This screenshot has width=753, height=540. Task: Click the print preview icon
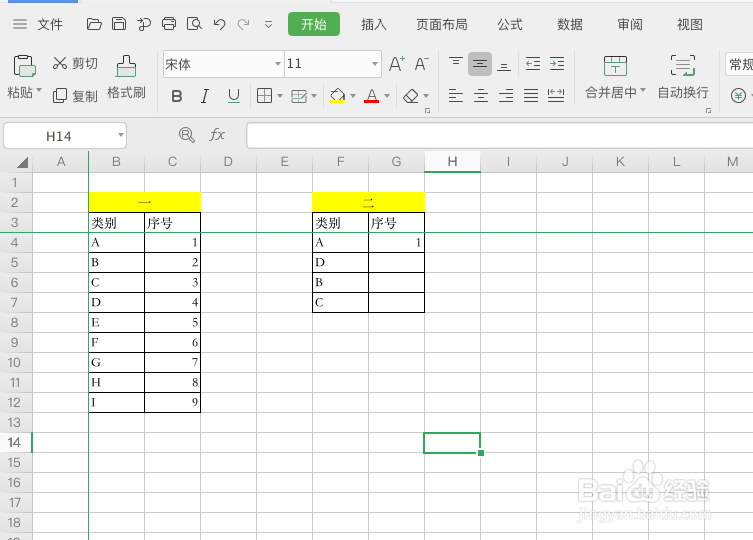point(194,24)
